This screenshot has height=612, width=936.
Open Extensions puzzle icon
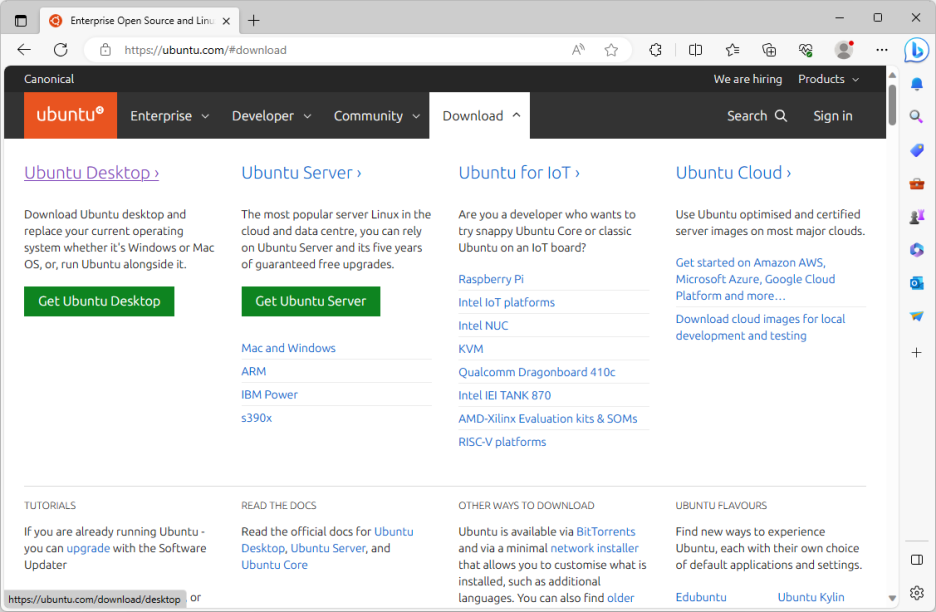pos(655,50)
